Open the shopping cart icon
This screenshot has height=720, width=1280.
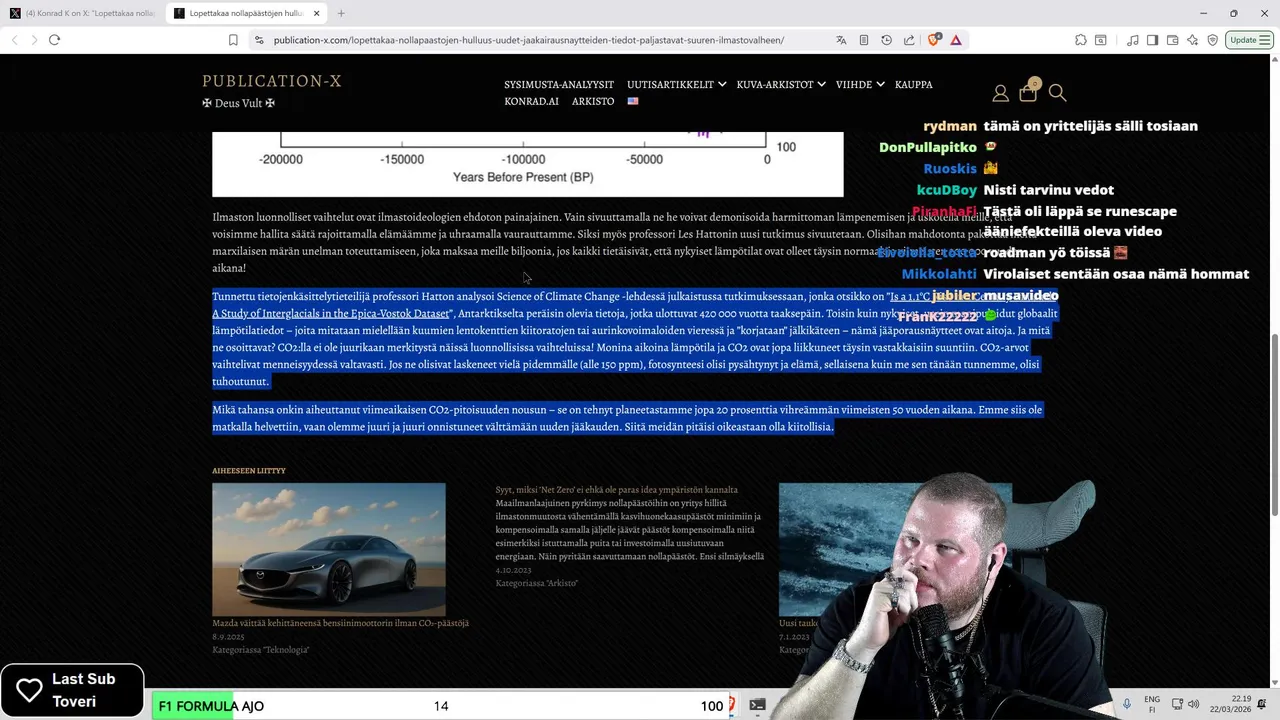point(1028,93)
